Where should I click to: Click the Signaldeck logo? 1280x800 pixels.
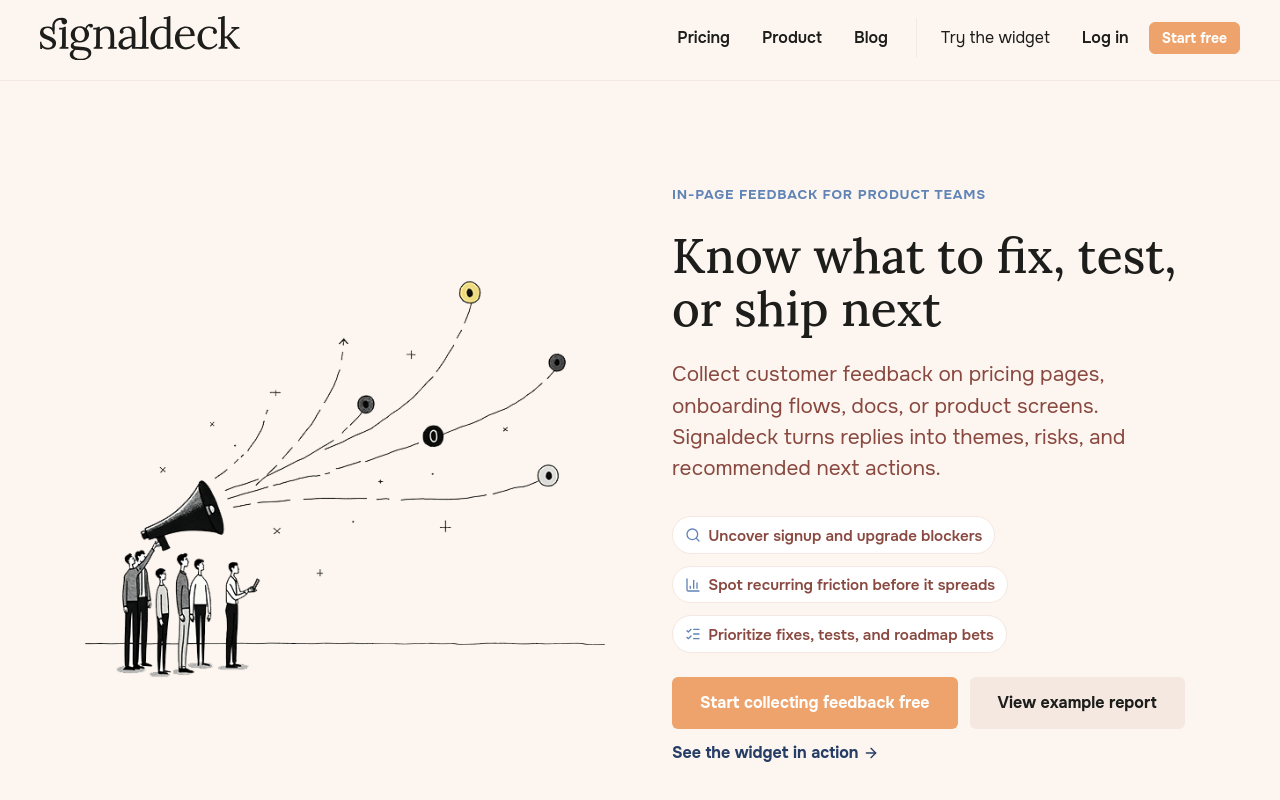(140, 38)
